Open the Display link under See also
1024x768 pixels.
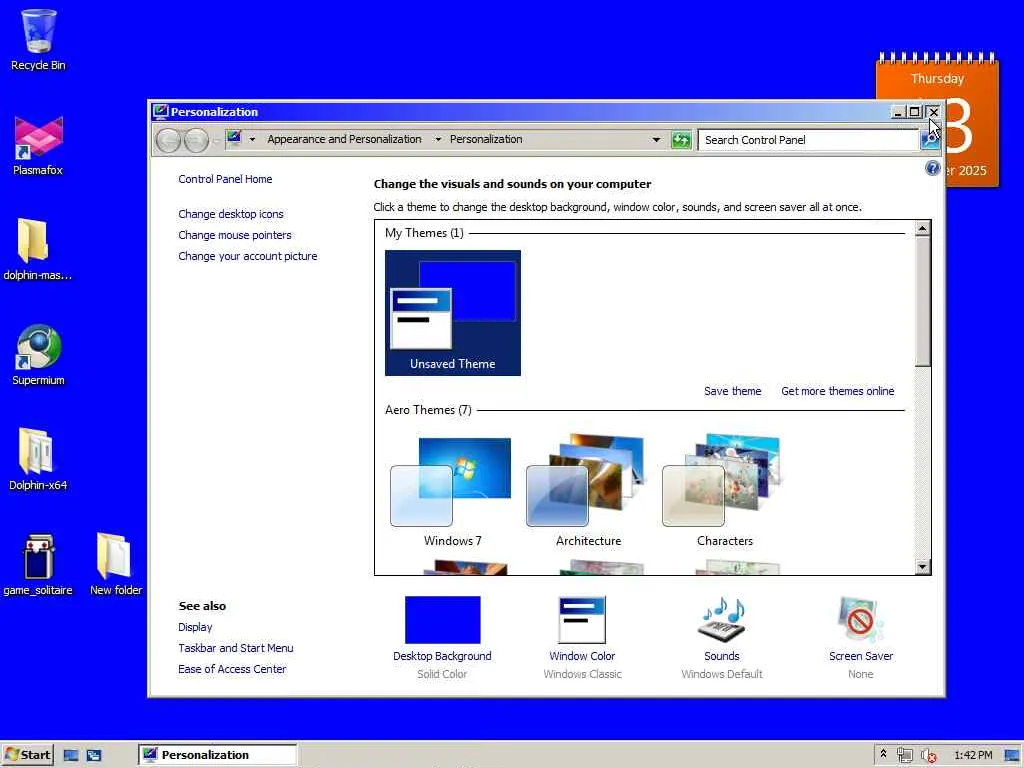(195, 627)
